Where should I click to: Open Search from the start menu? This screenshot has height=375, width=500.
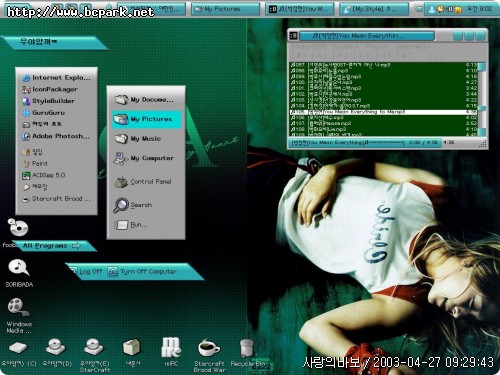click(x=133, y=205)
